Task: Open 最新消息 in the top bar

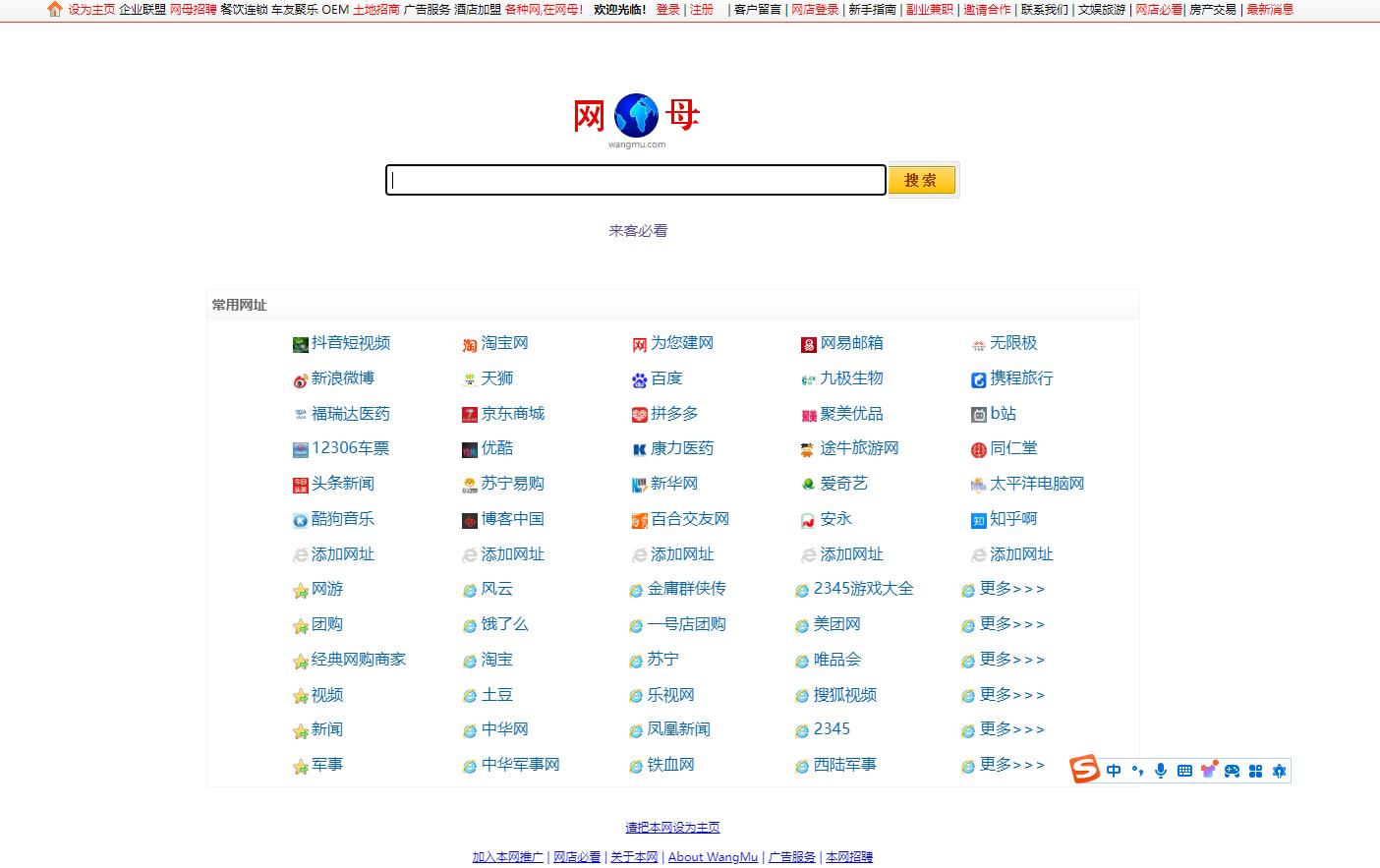Action: (1270, 9)
